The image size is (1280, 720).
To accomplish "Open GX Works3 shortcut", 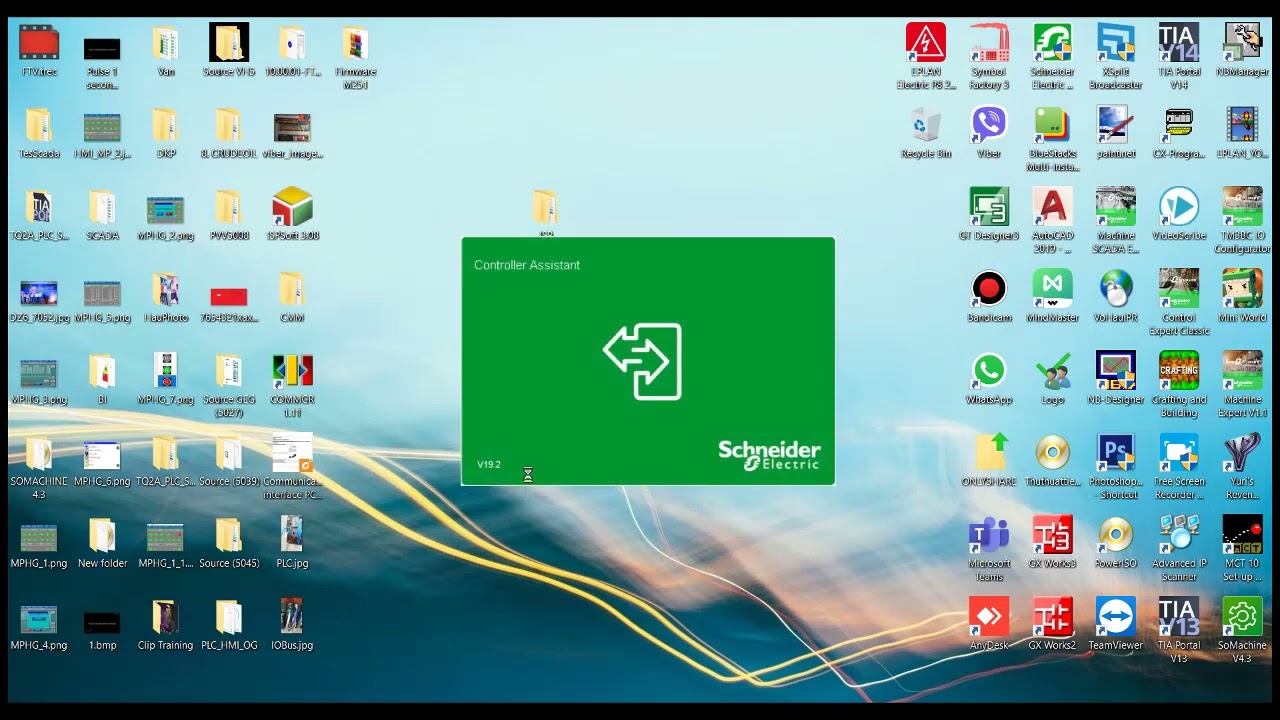I will tap(1052, 535).
